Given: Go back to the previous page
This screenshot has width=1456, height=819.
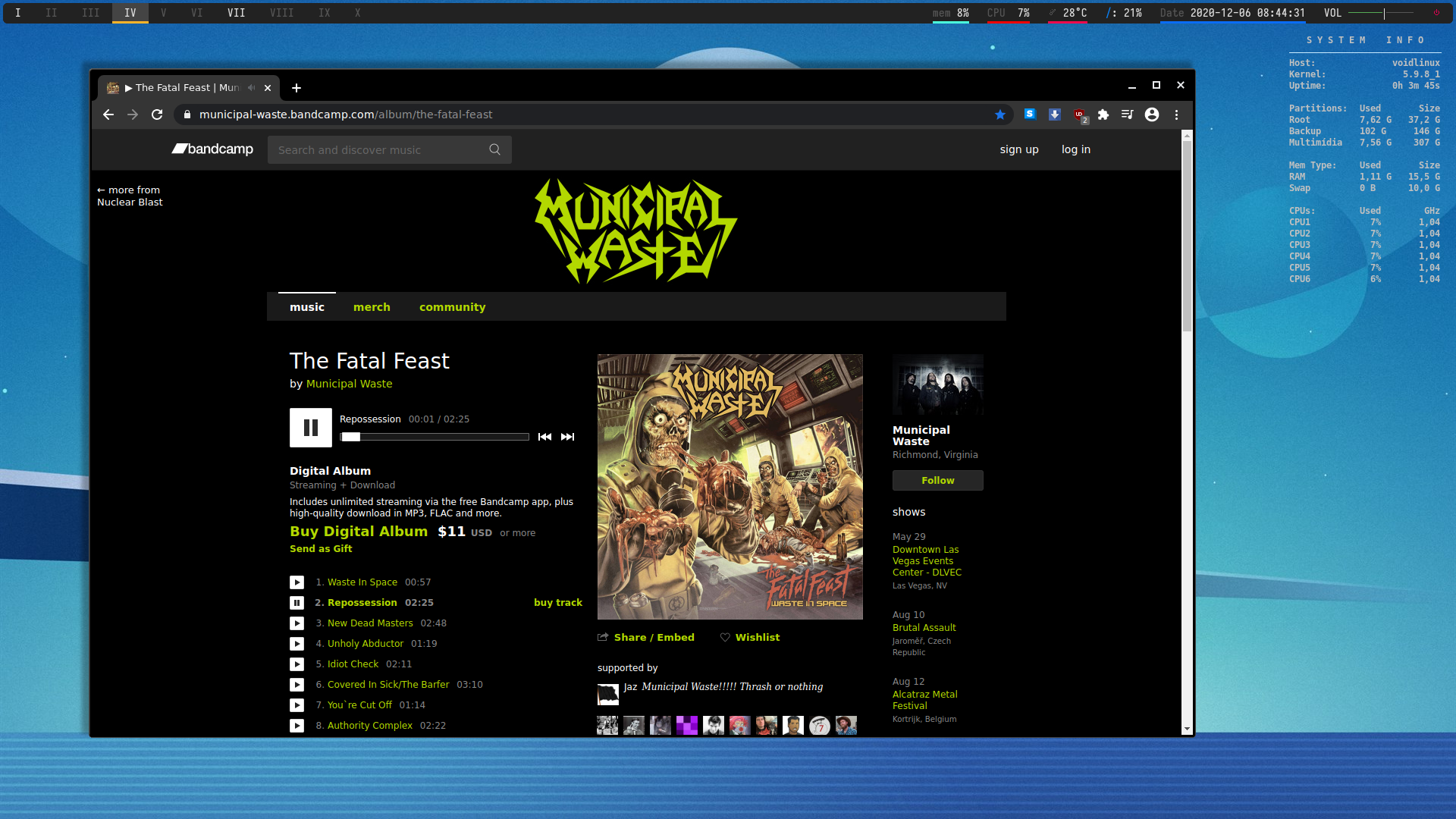Looking at the screenshot, I should coord(108,115).
